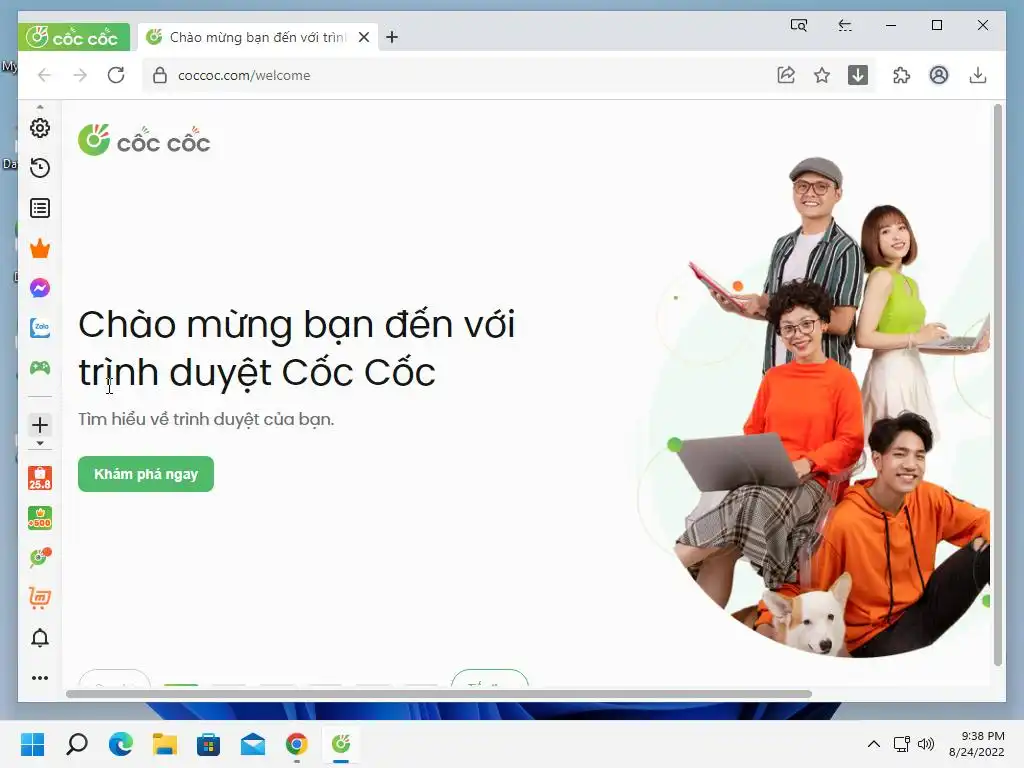Open sidebar settings gear

(x=40, y=128)
